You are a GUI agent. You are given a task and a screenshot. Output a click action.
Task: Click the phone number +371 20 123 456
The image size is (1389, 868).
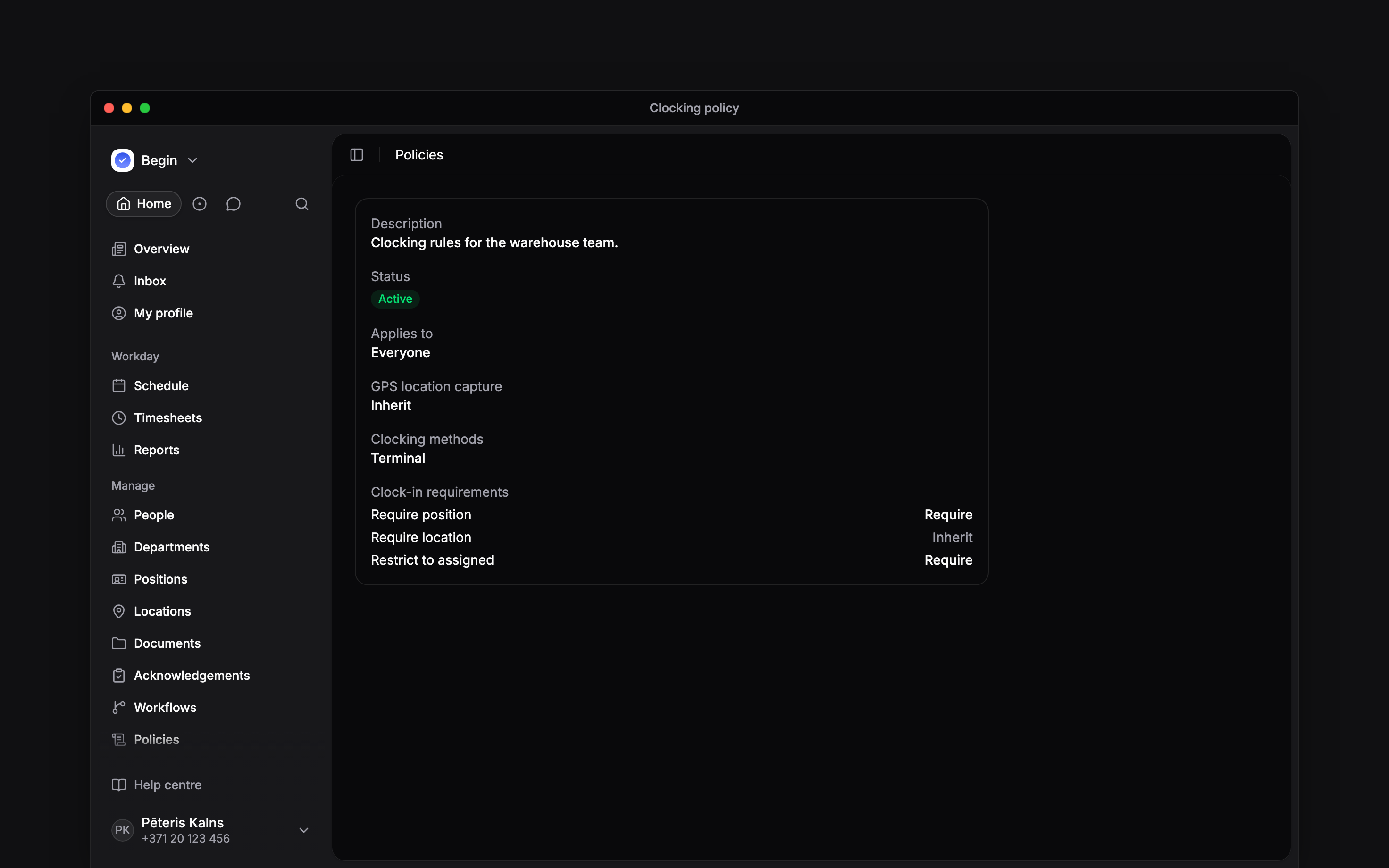185,839
